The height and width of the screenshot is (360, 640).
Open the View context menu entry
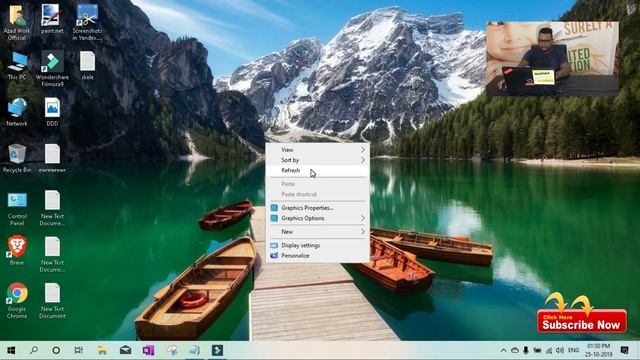pyautogui.click(x=318, y=150)
